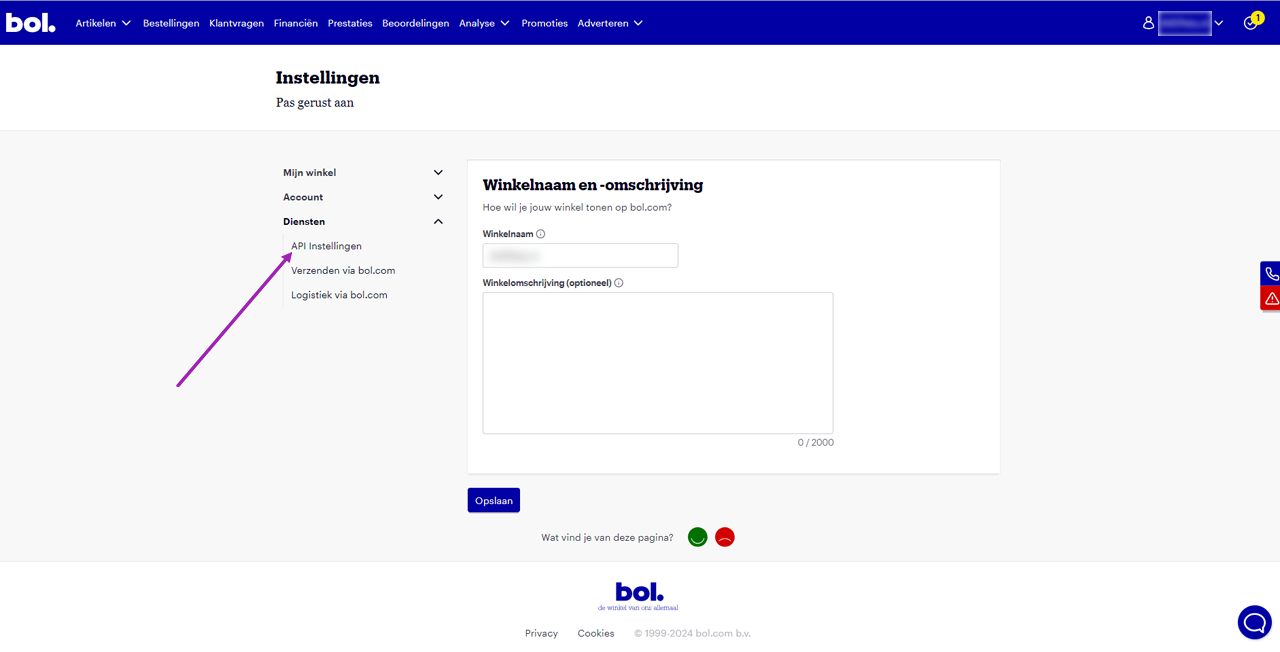Click the "0 / 2000" character counter
1280x652 pixels.
click(816, 442)
